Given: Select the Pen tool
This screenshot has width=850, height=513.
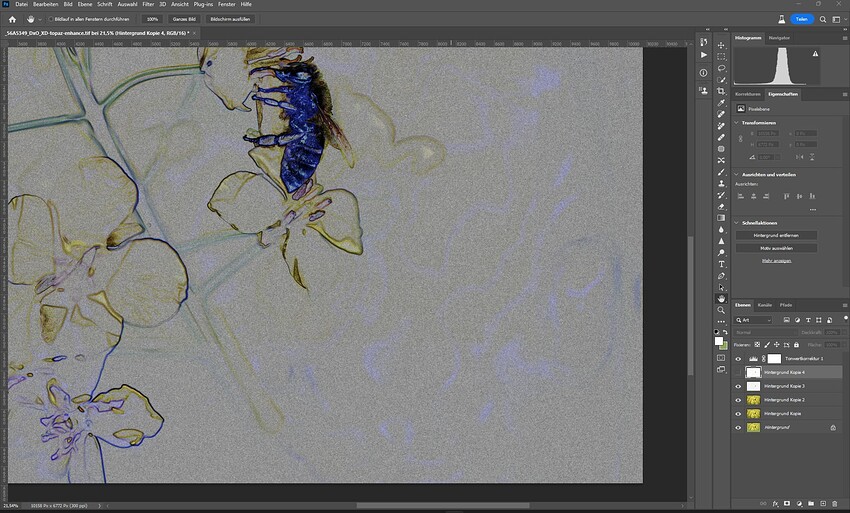Looking at the screenshot, I should 721,276.
